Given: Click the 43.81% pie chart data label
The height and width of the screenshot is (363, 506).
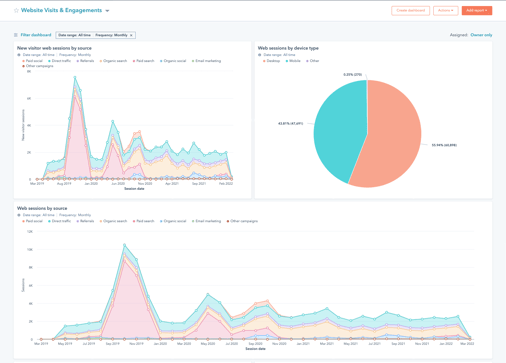Looking at the screenshot, I should coord(290,124).
